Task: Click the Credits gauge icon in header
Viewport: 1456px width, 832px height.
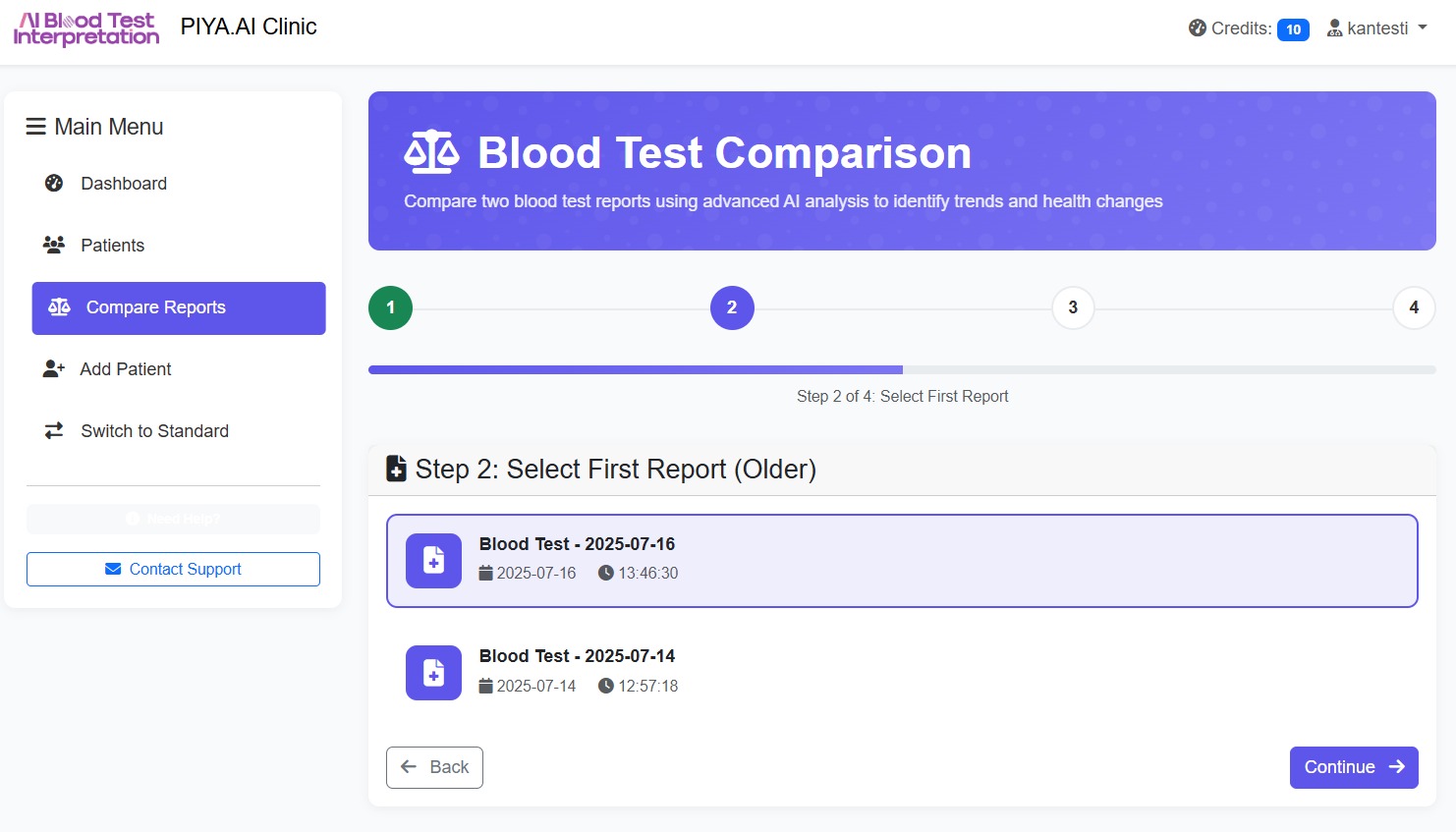Action: point(1197,28)
